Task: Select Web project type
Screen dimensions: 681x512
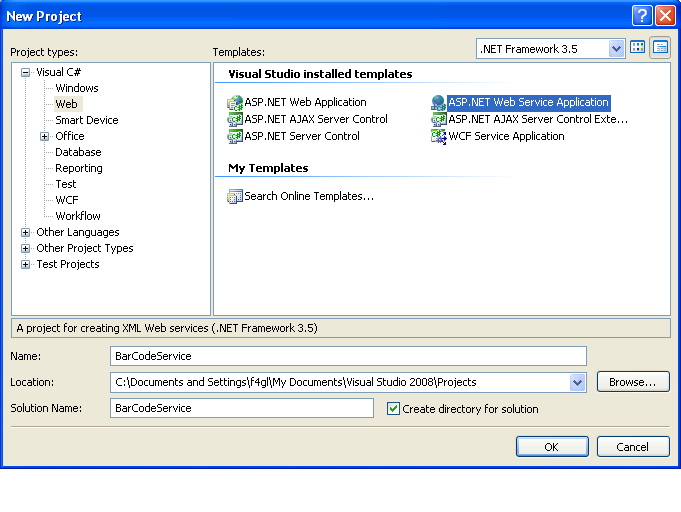Action: pyautogui.click(x=66, y=104)
